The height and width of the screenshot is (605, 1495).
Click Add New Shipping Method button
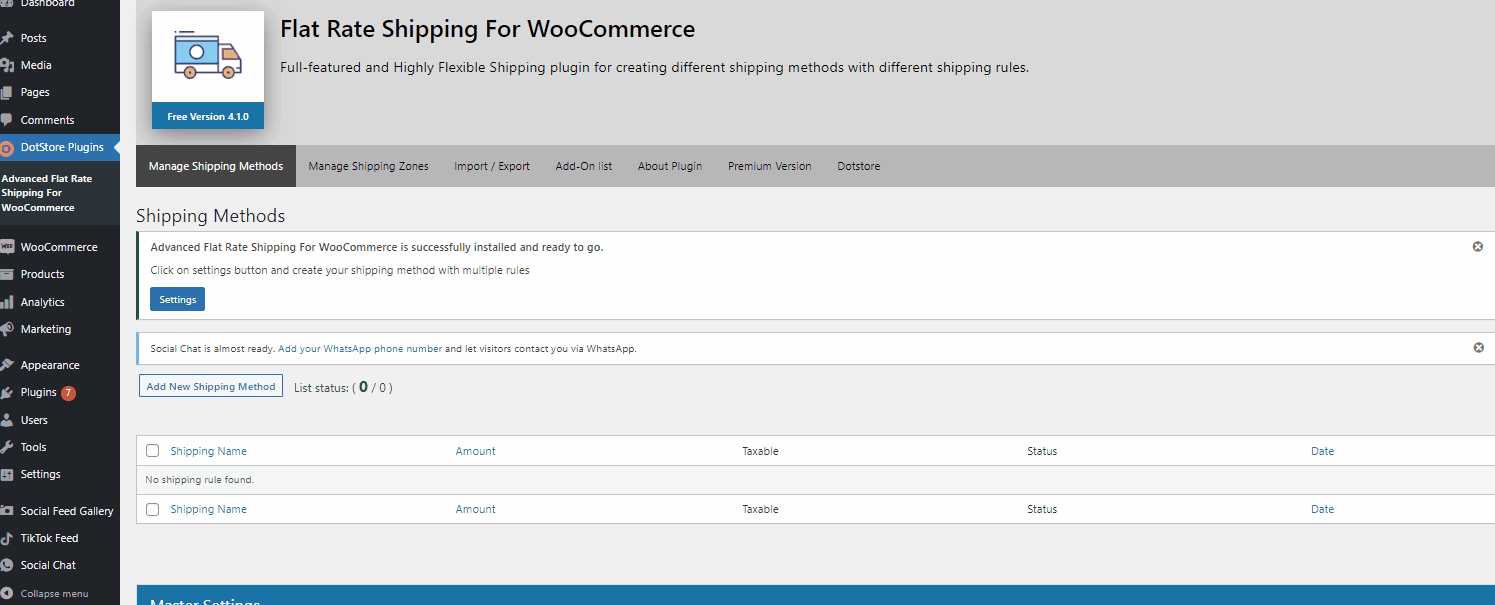[x=211, y=386]
